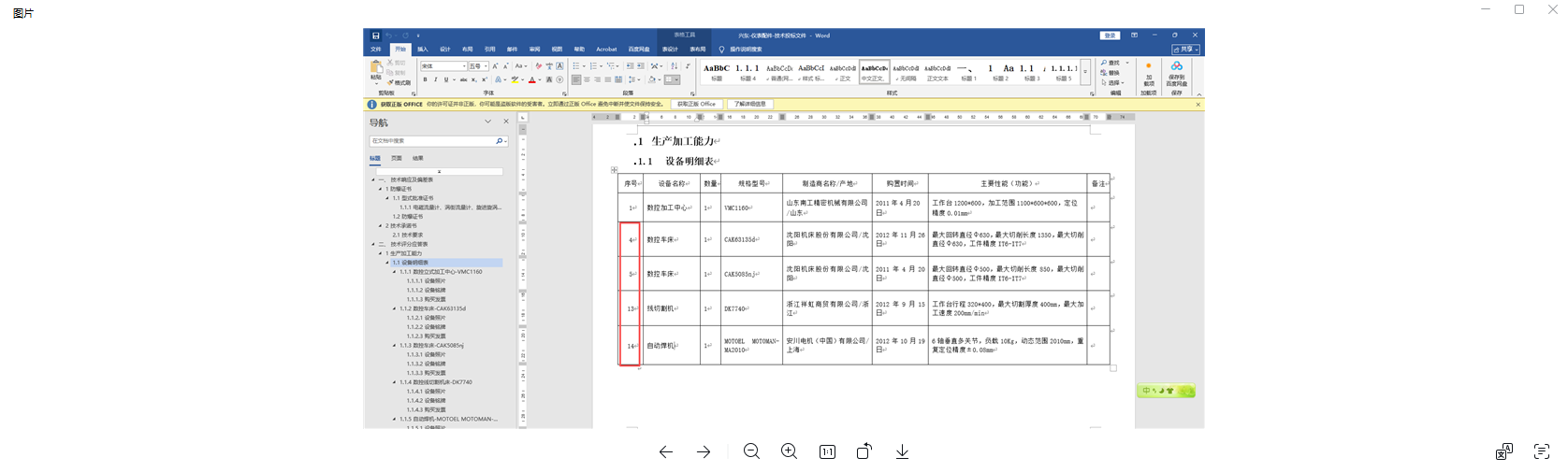
Task: Toggle Underline formatting
Action: coord(446,79)
